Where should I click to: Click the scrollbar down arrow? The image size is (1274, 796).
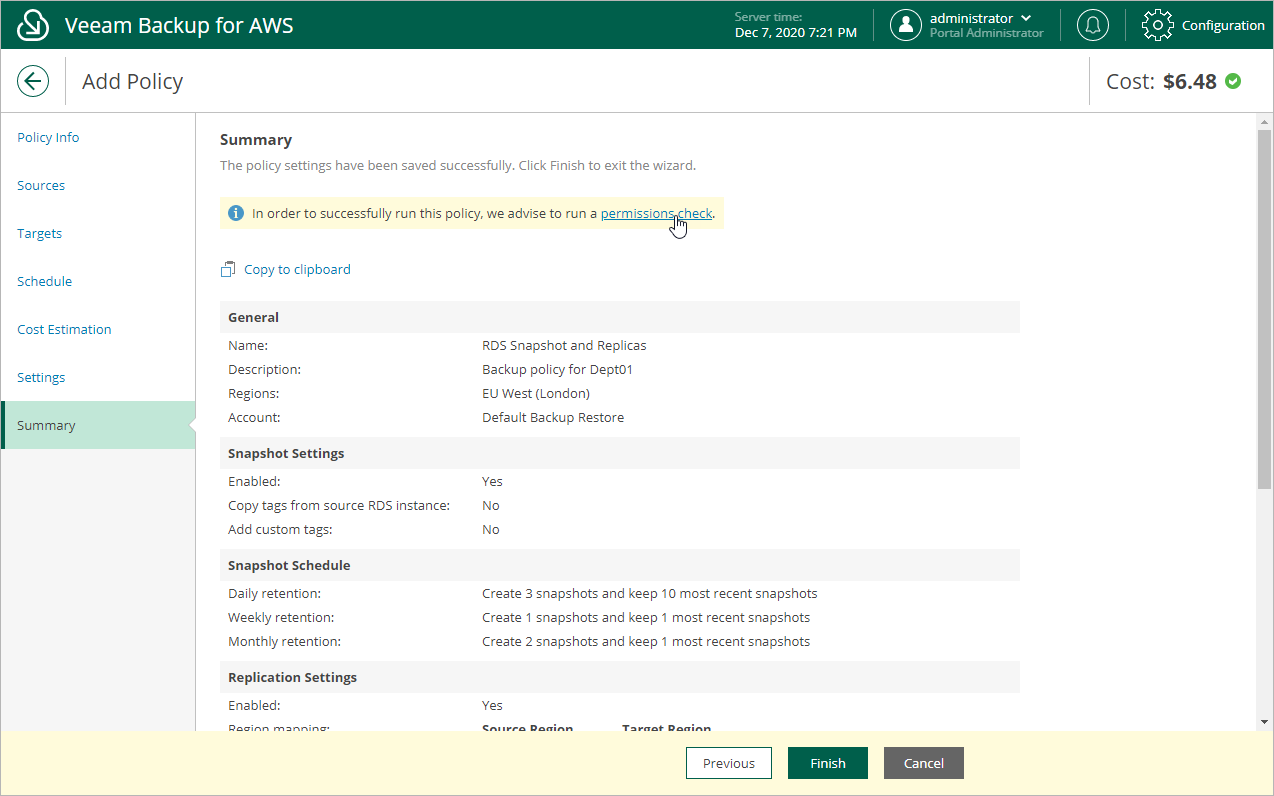pos(1264,721)
